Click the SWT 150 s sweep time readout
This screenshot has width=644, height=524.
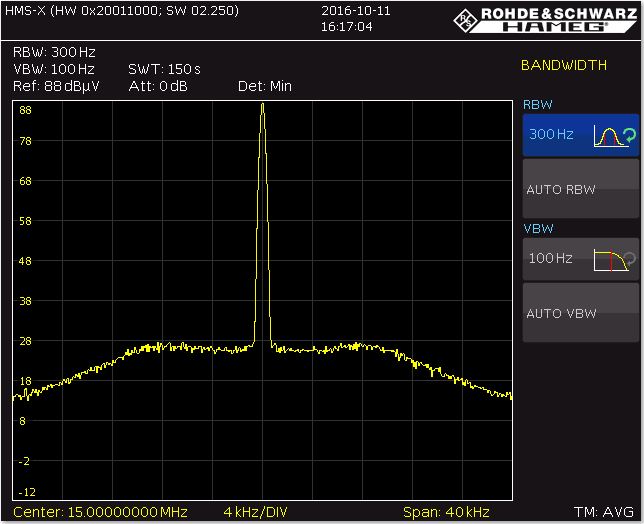coord(164,69)
